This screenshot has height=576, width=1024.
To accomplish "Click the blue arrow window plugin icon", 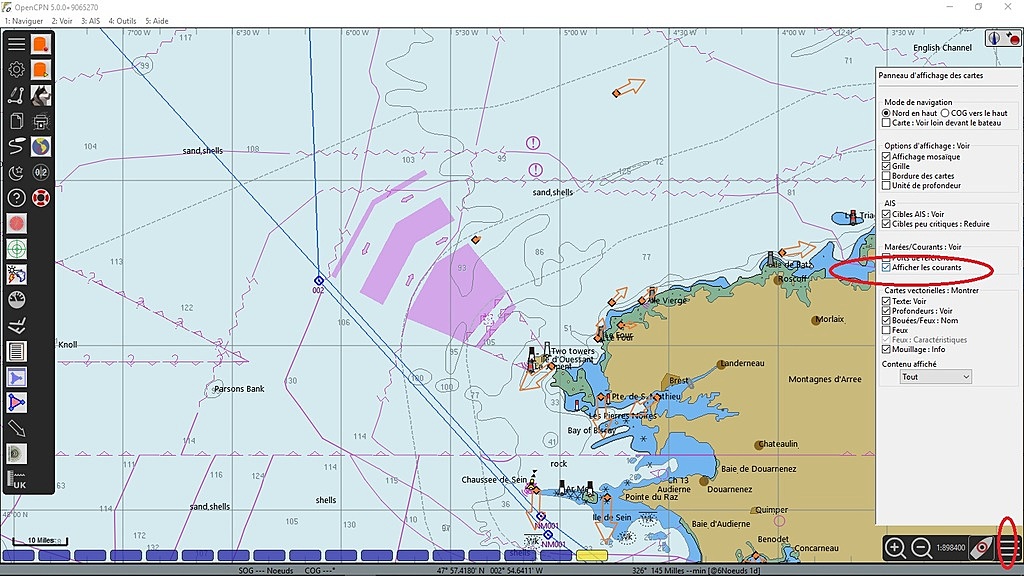I will pyautogui.click(x=16, y=377).
